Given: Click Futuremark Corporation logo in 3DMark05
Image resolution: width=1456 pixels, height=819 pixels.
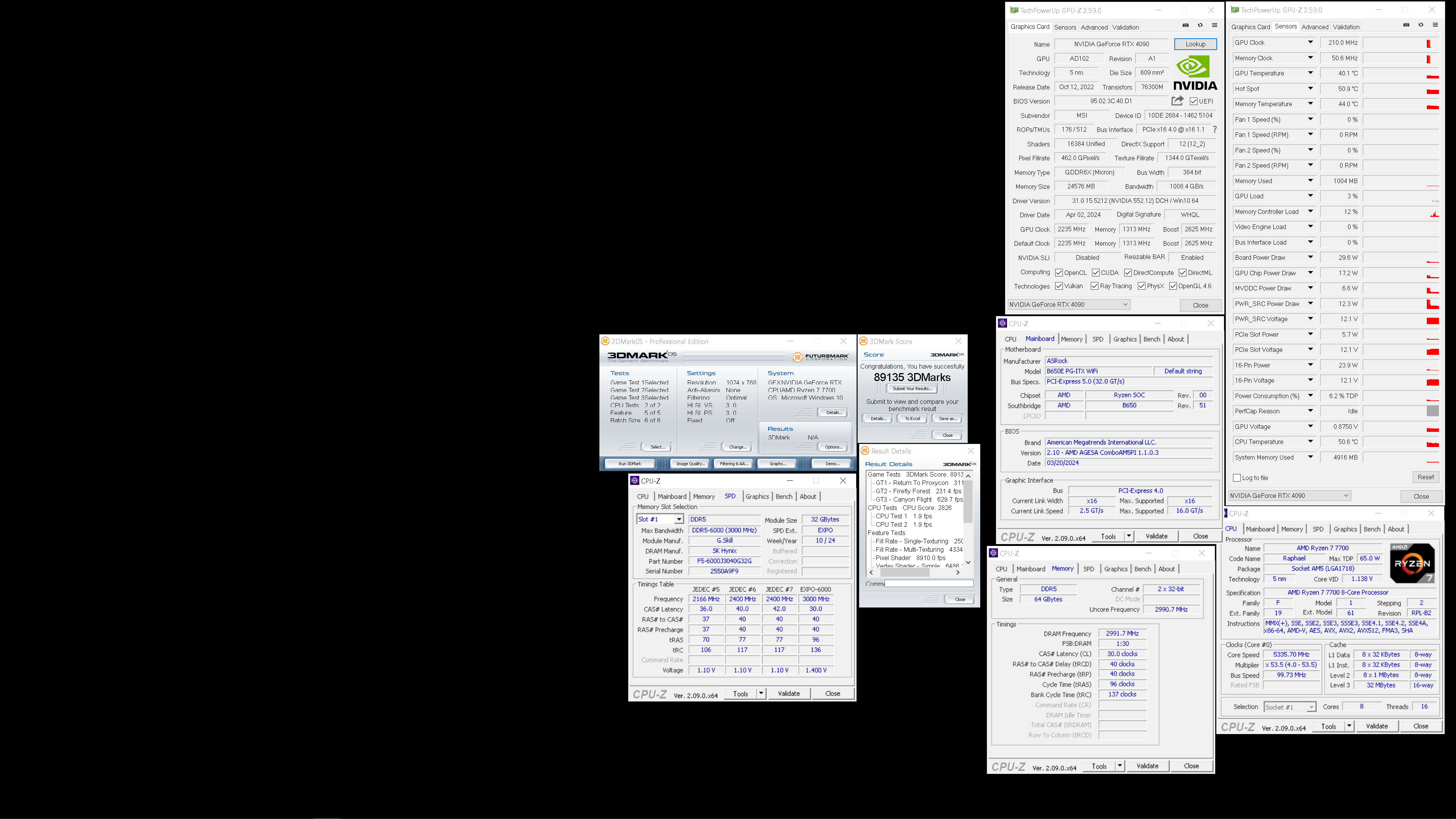Looking at the screenshot, I should (x=821, y=357).
